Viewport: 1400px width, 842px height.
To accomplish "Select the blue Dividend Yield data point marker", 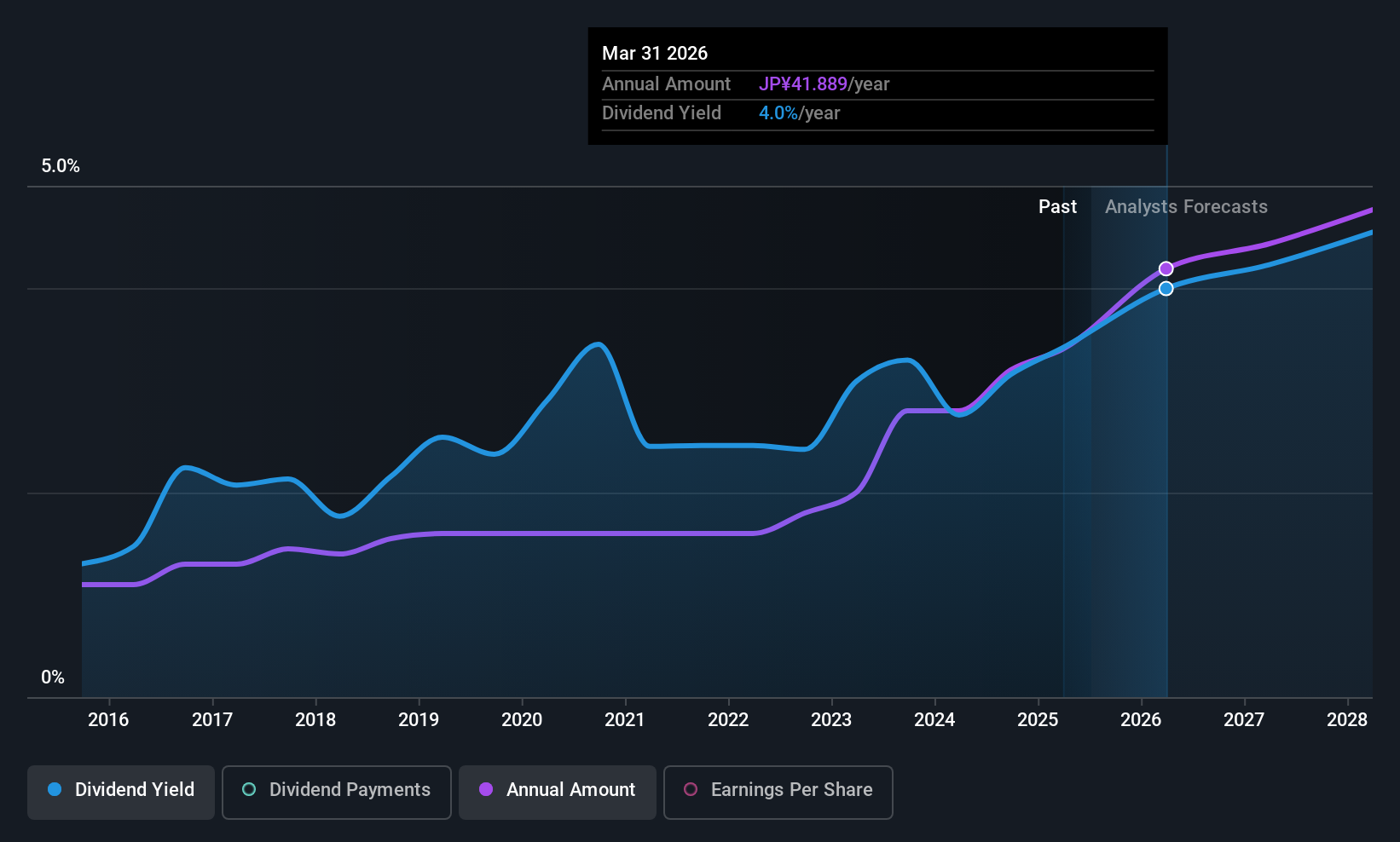I will [1166, 289].
